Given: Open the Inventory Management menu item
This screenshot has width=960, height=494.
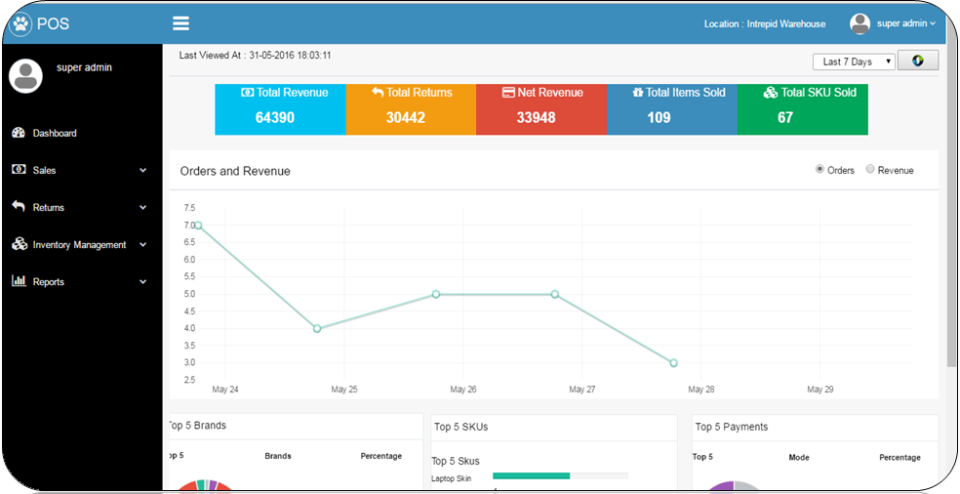Looking at the screenshot, I should point(80,245).
